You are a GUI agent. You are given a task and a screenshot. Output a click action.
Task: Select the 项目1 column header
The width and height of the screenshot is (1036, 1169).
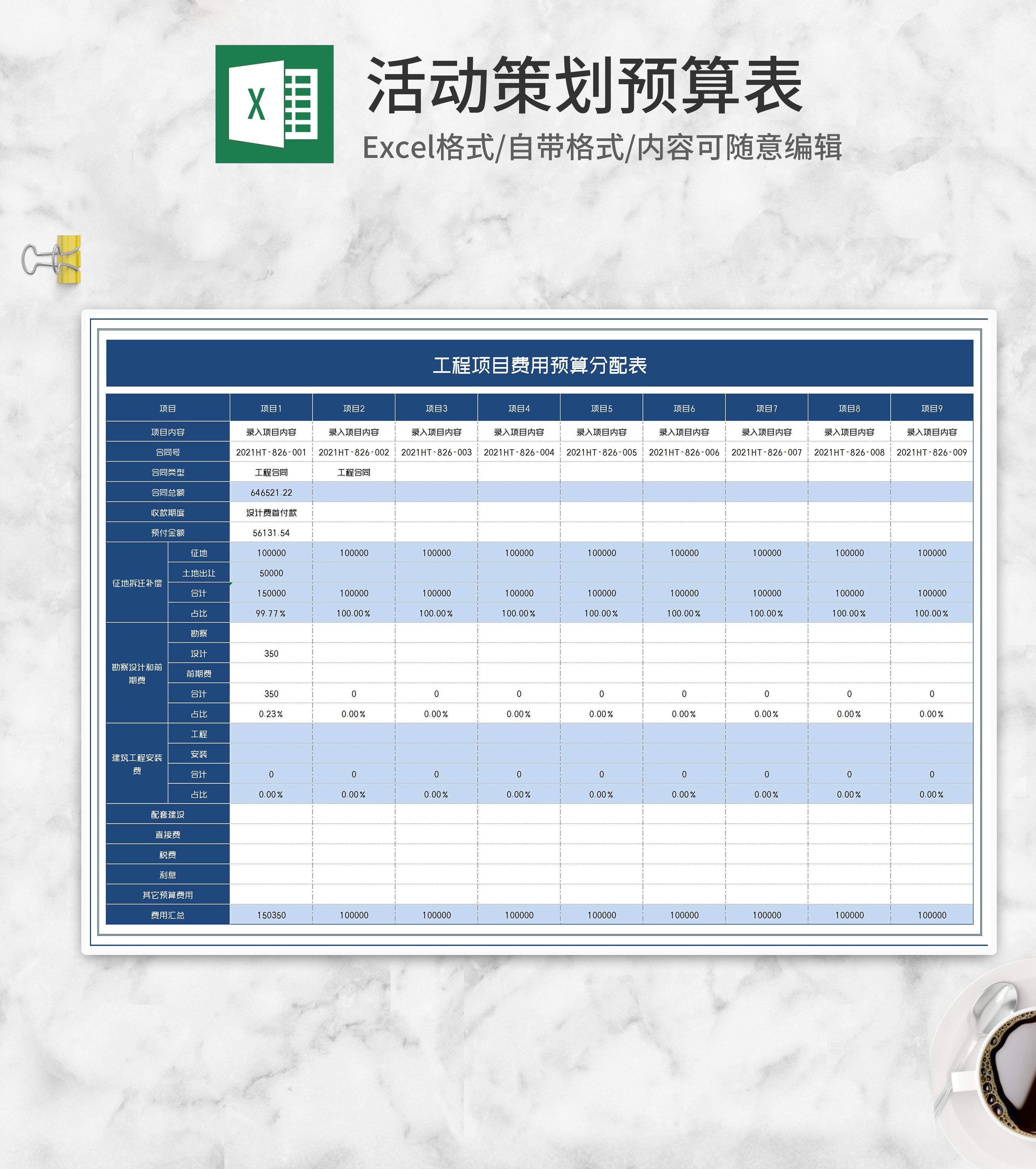pyautogui.click(x=271, y=408)
